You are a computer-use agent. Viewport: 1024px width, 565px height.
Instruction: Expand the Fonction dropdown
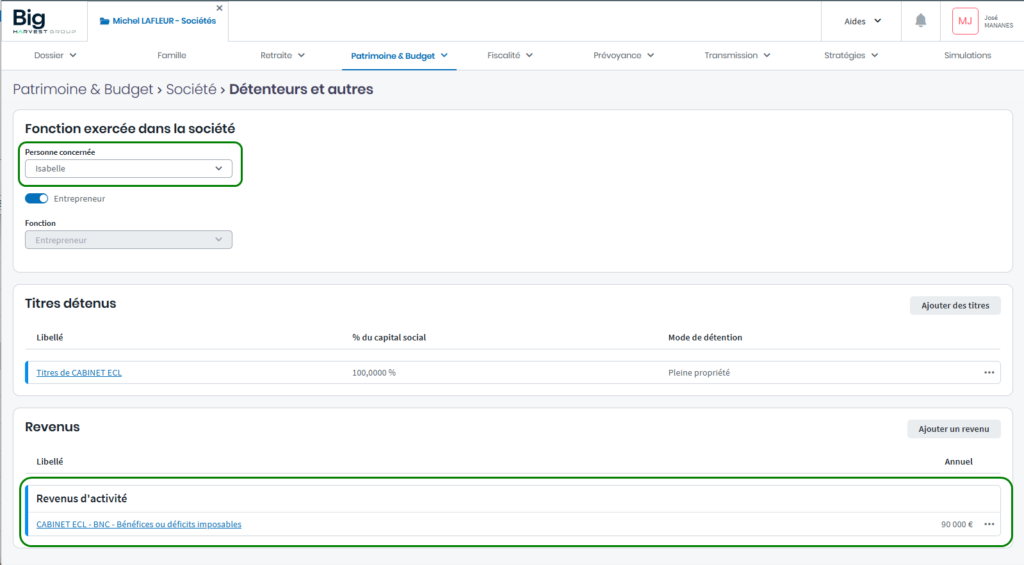coord(128,240)
